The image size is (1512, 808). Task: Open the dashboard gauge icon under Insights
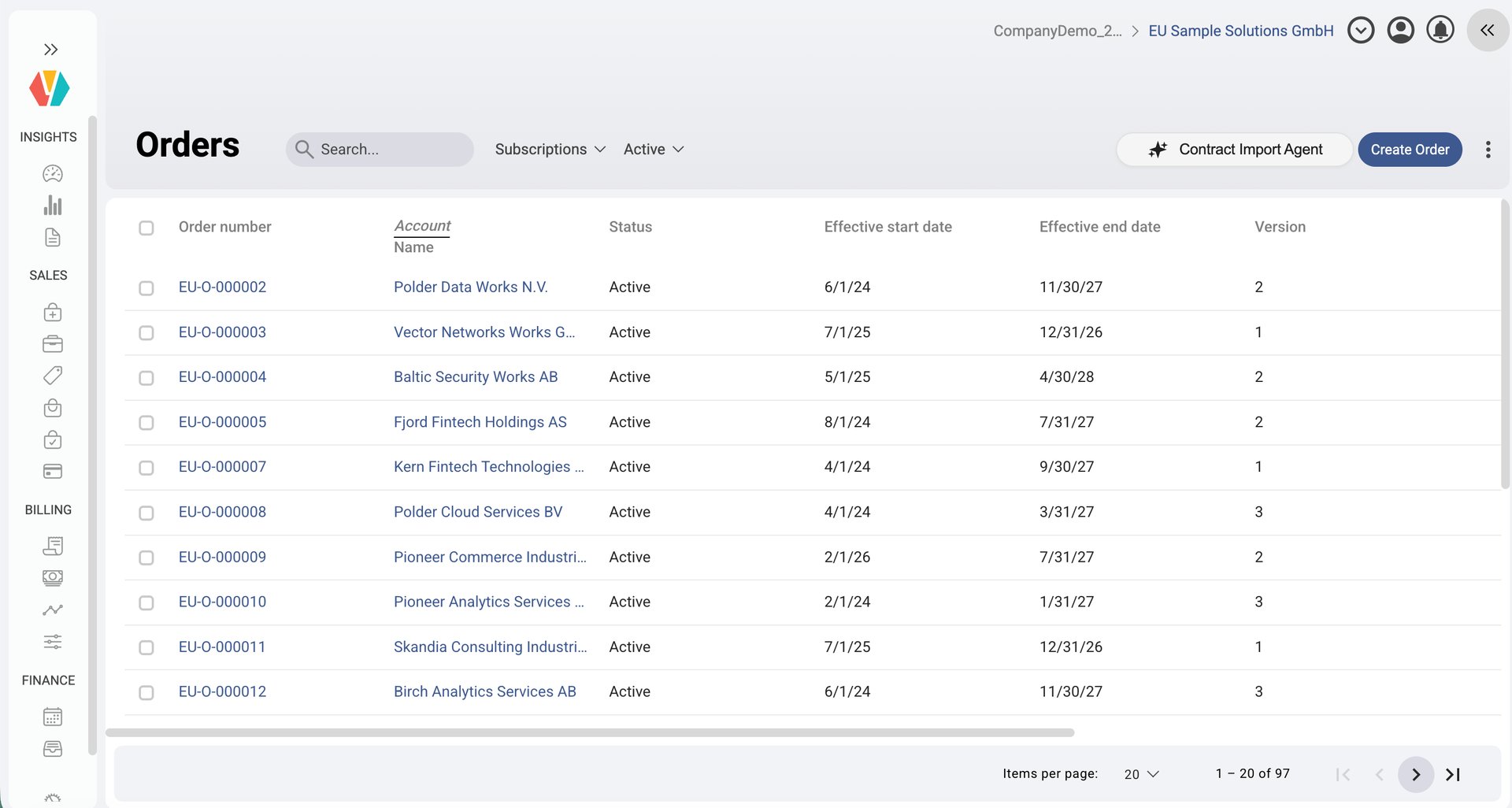(53, 173)
